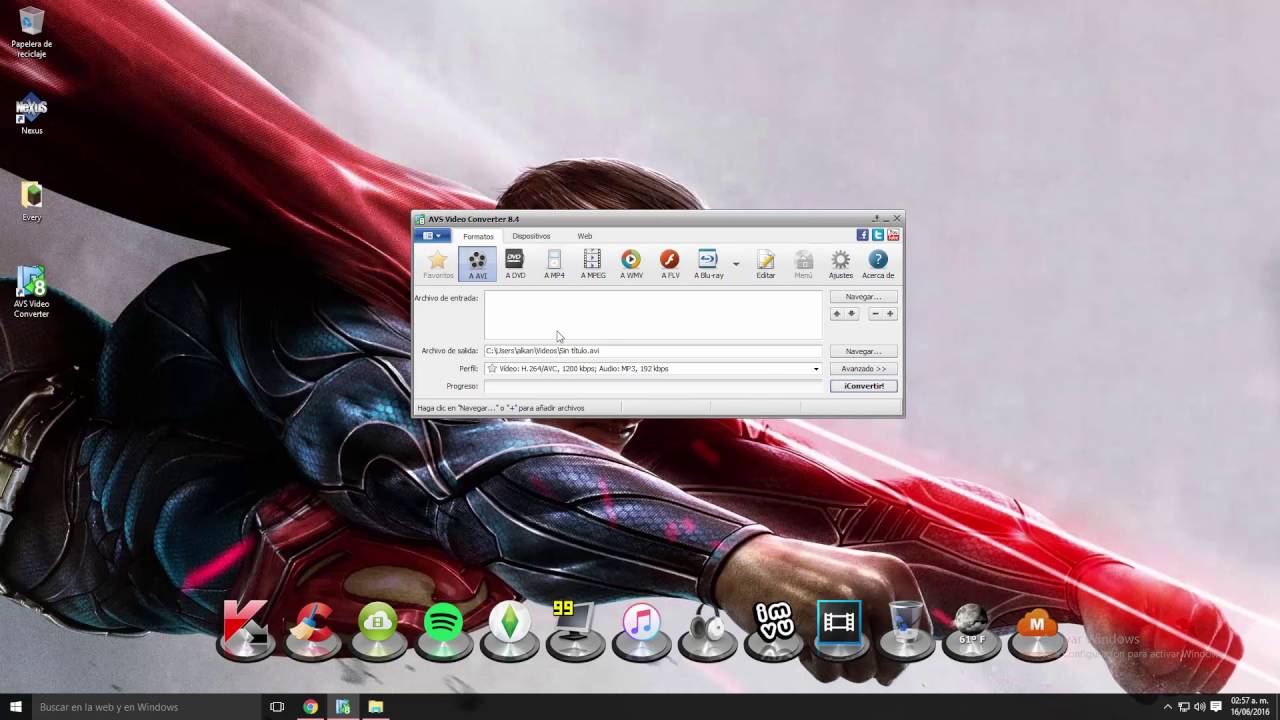
Task: Launch Spotify from the dock
Action: click(444, 630)
